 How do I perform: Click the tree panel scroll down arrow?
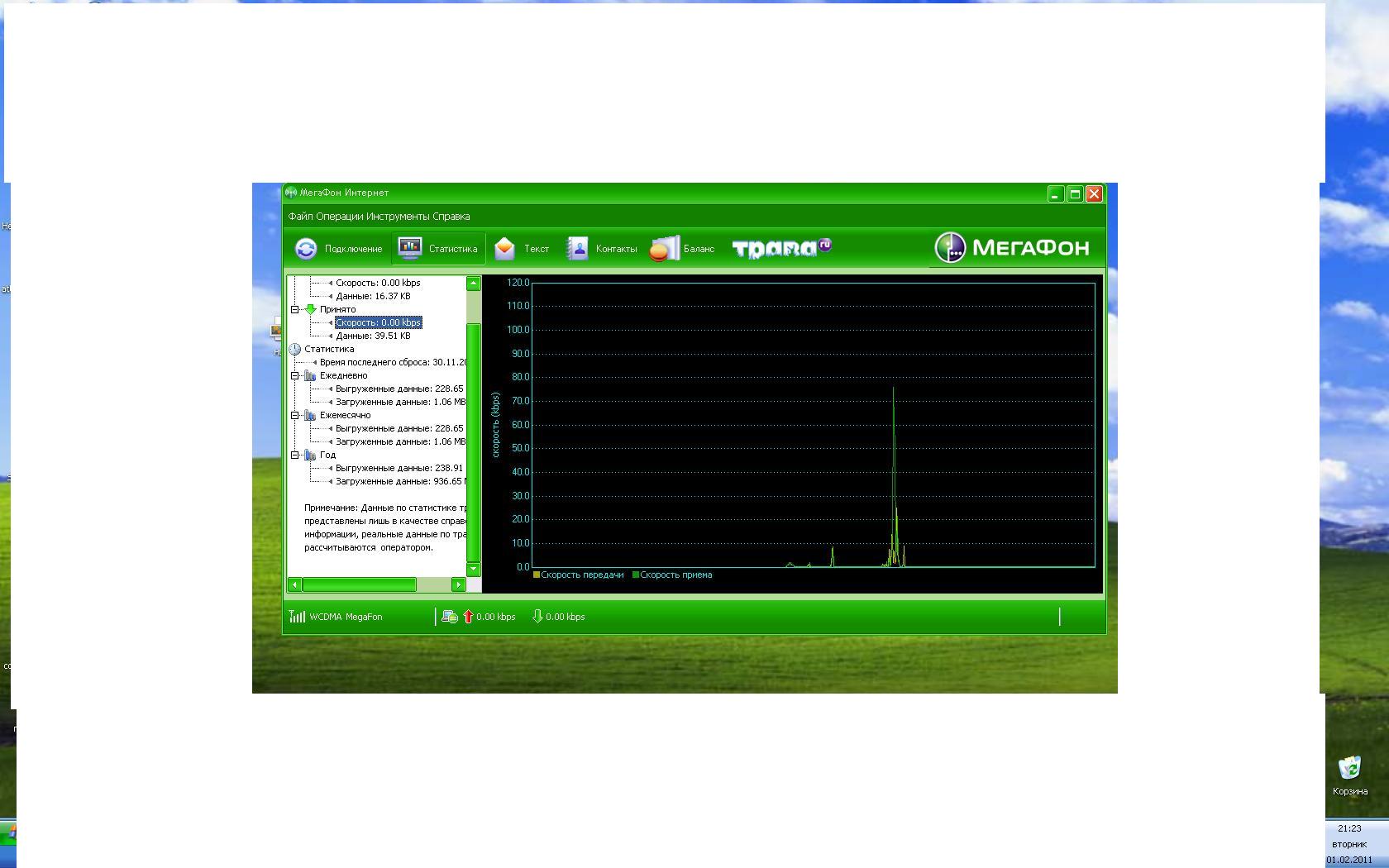(474, 569)
